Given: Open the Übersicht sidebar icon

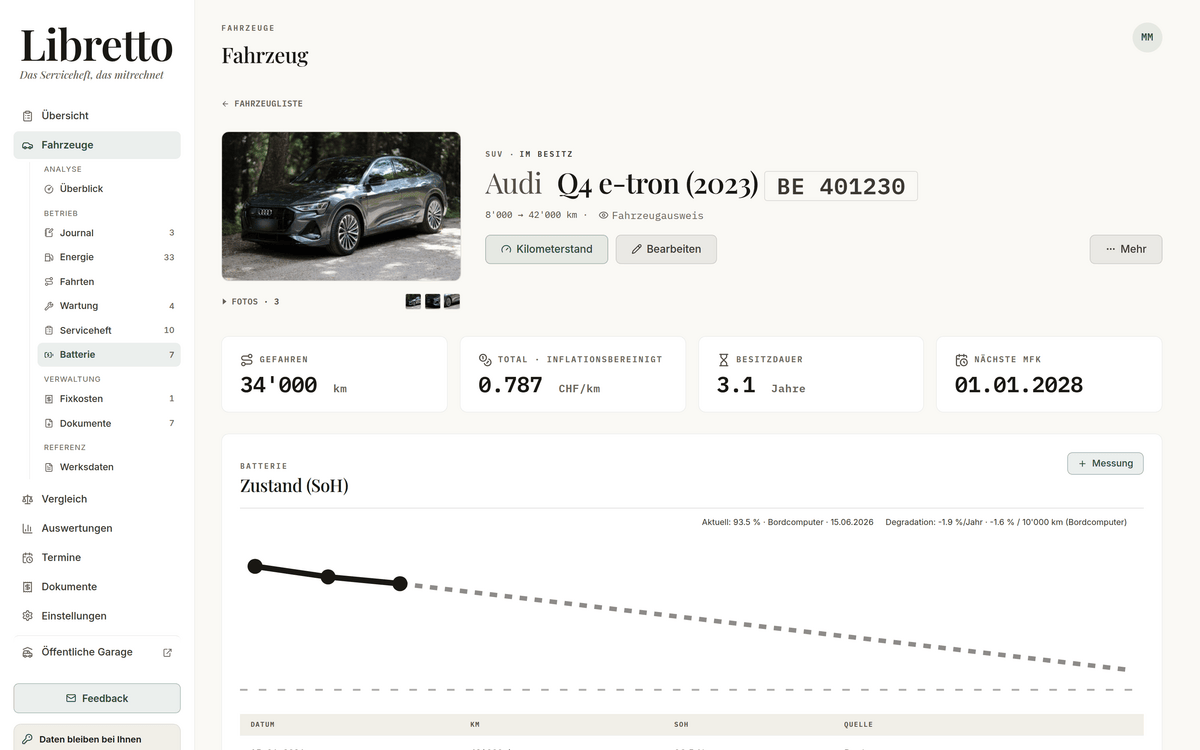Looking at the screenshot, I should coord(27,116).
